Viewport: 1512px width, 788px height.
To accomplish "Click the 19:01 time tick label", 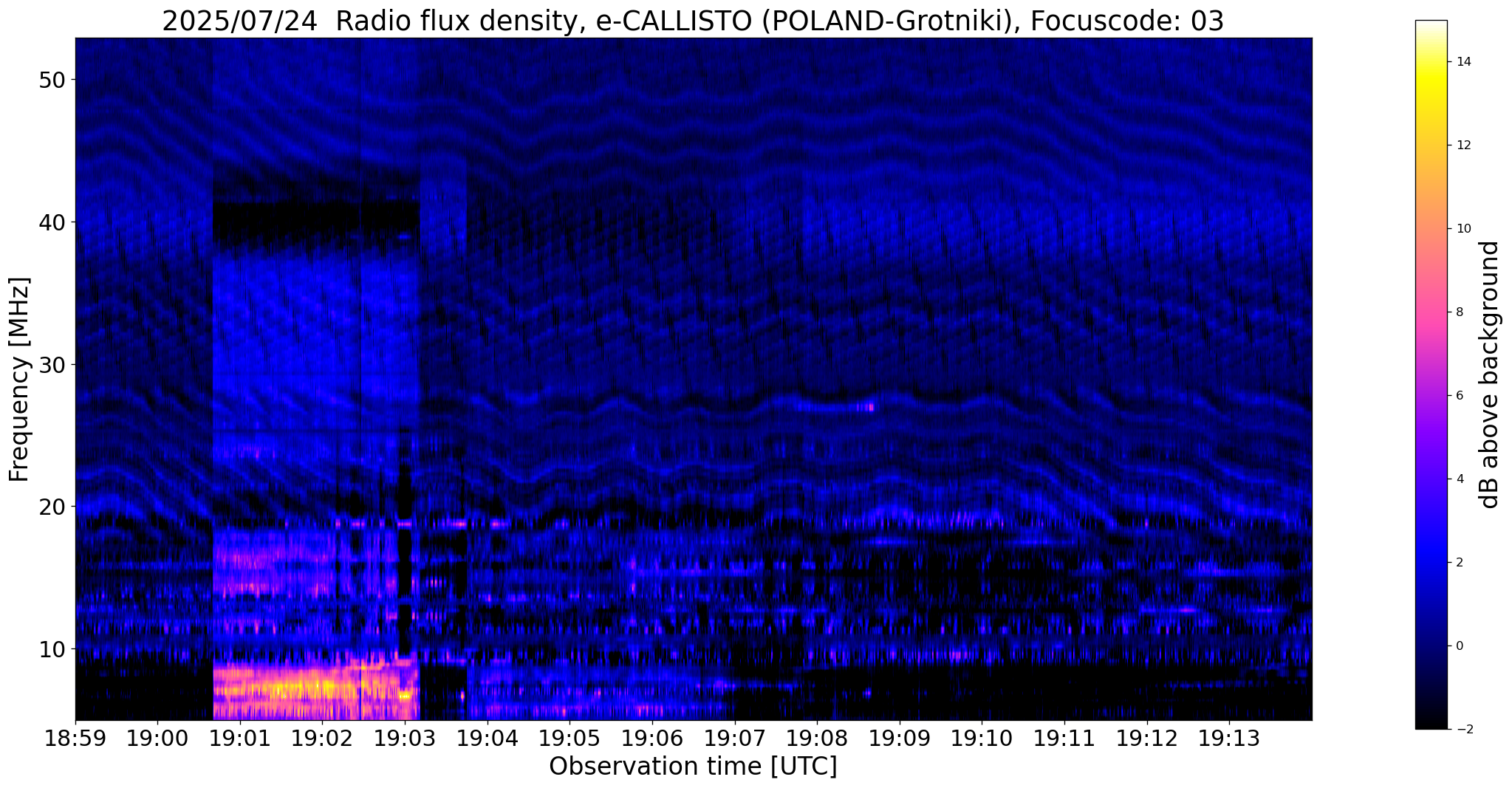I will point(240,739).
